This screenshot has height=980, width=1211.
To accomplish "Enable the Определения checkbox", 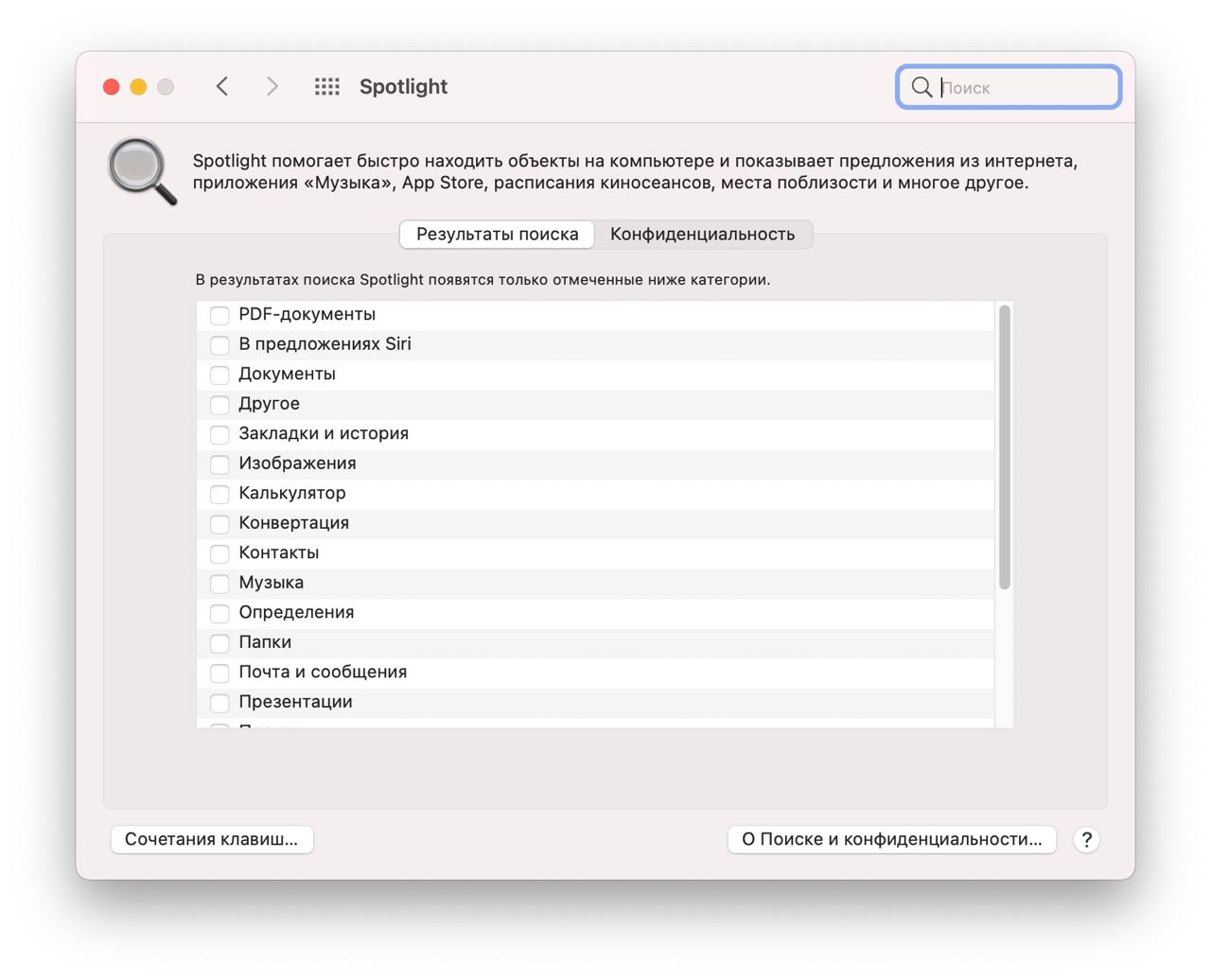I will point(219,613).
